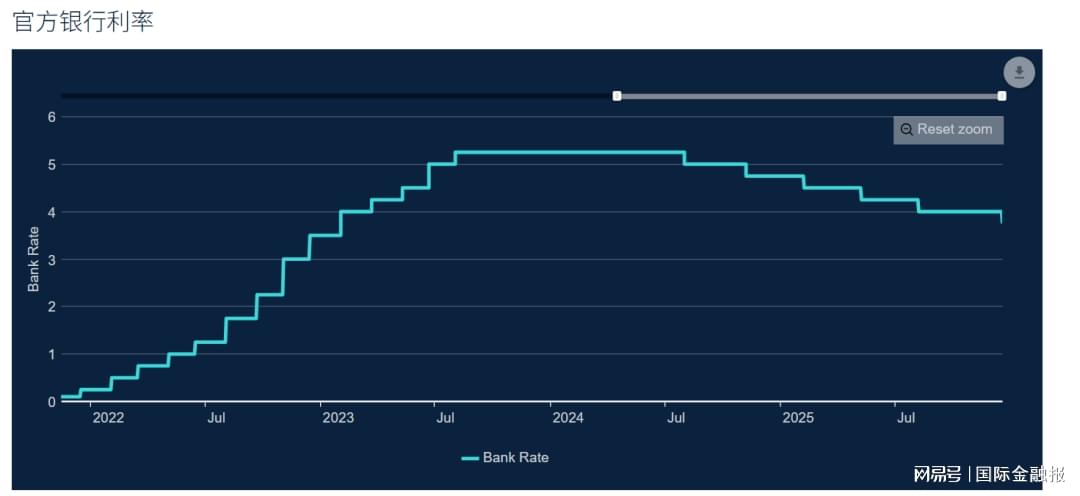Click the 5.25 peak plateau line
Image resolution: width=1080 pixels, height=496 pixels.
pos(570,152)
